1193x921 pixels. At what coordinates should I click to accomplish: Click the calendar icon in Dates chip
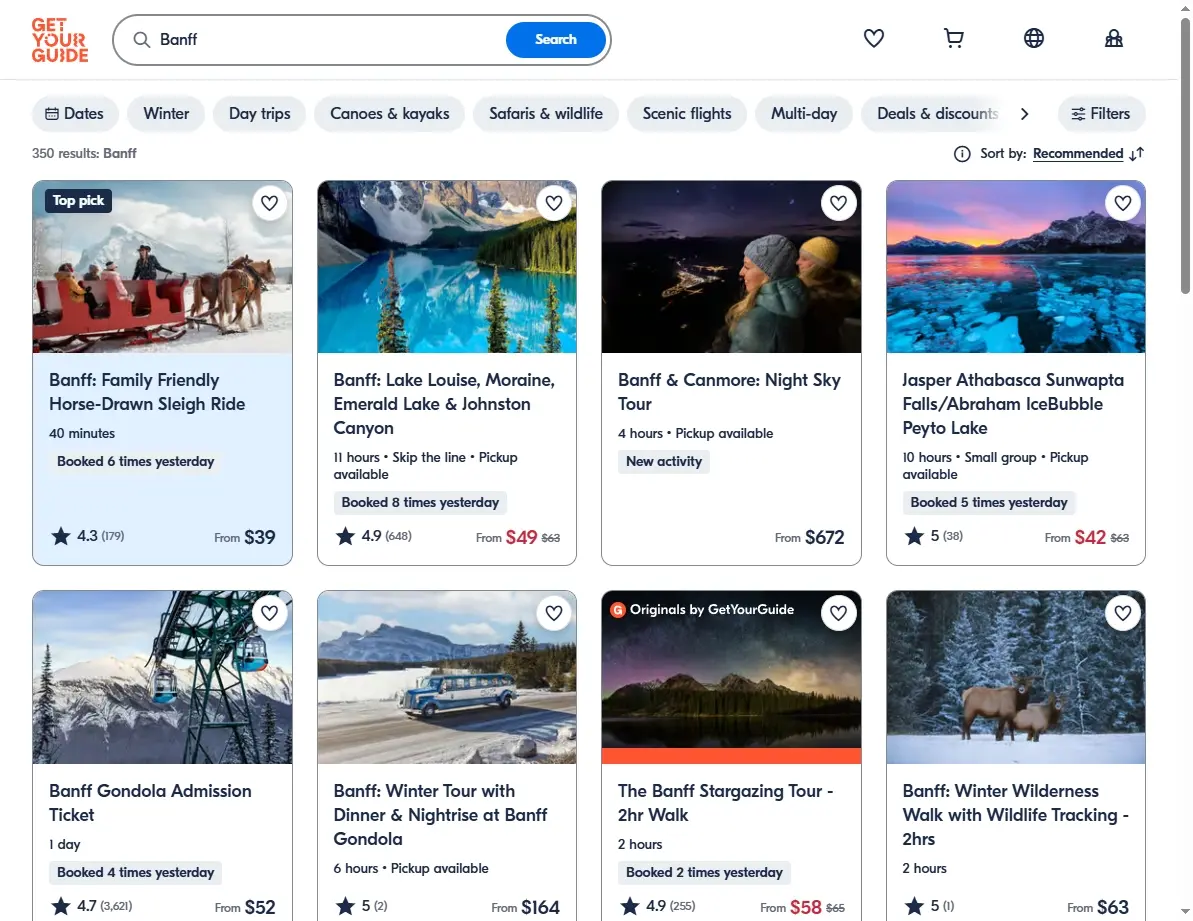(x=52, y=114)
